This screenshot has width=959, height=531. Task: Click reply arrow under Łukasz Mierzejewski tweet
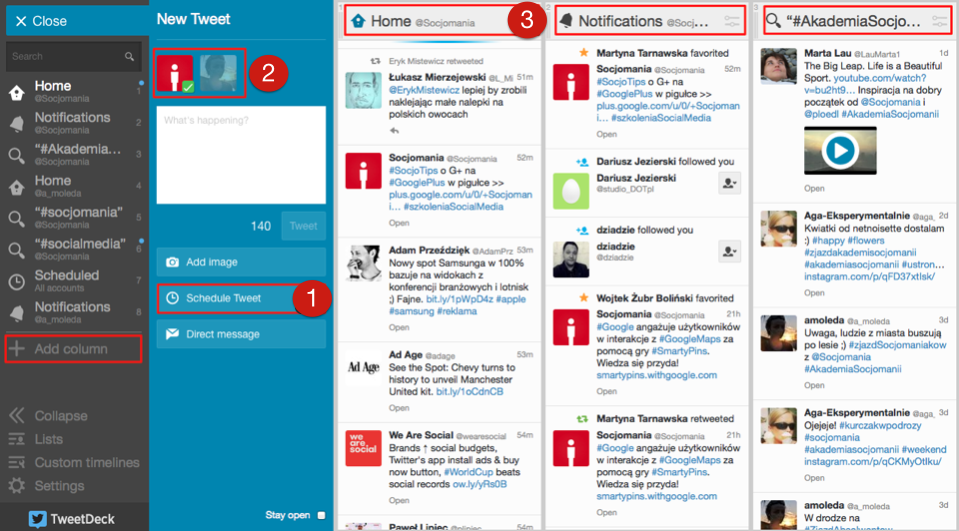(x=394, y=131)
